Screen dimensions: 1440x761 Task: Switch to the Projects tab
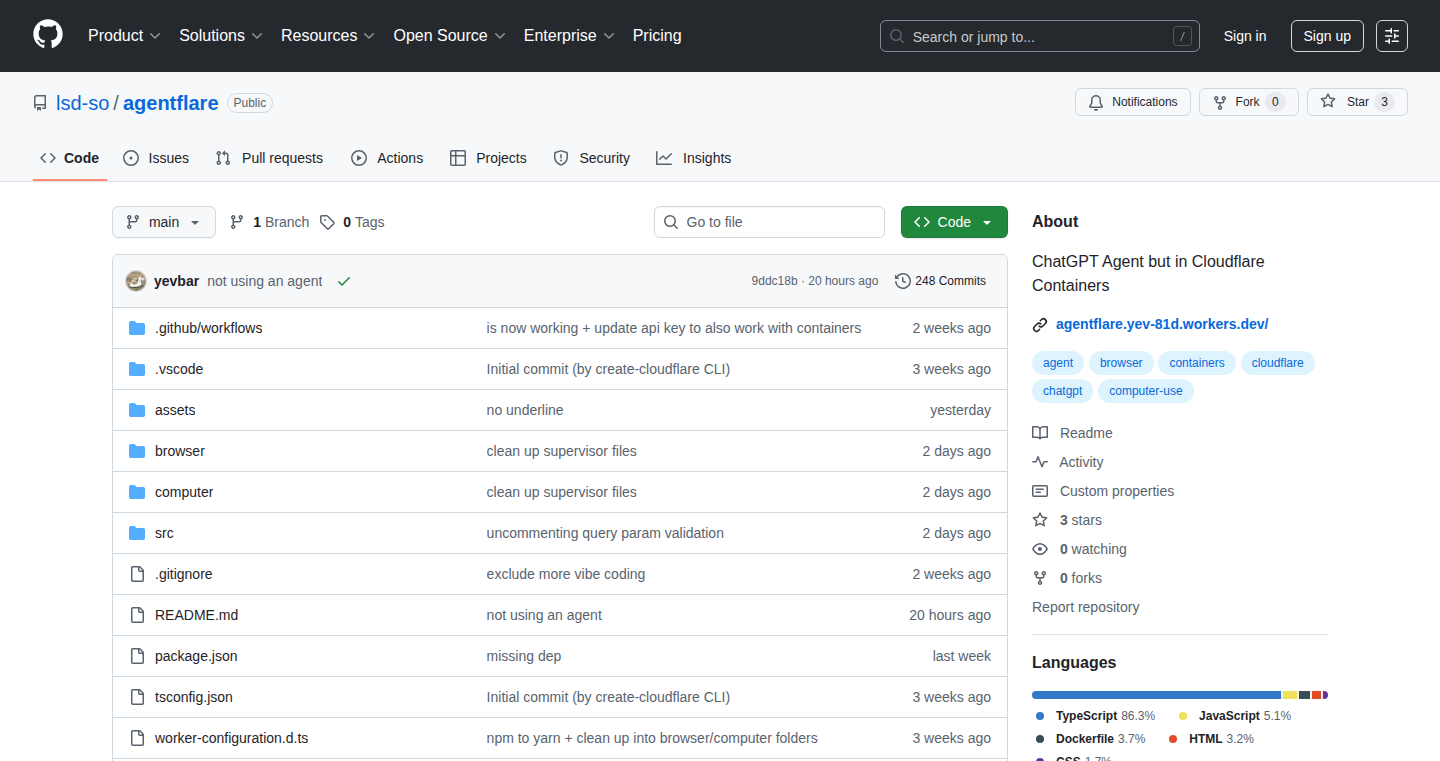tap(488, 158)
